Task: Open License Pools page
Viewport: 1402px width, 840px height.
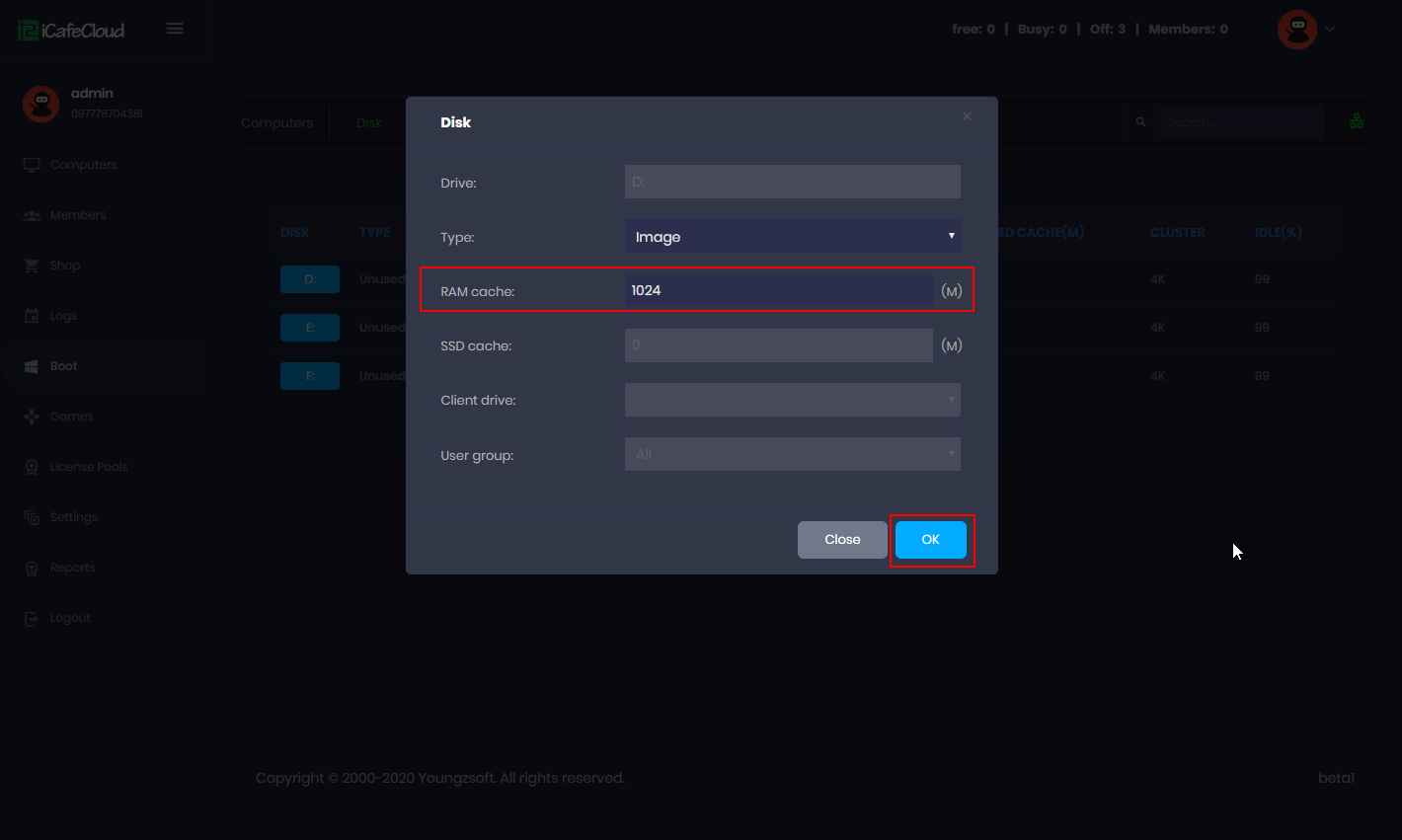Action: (89, 467)
